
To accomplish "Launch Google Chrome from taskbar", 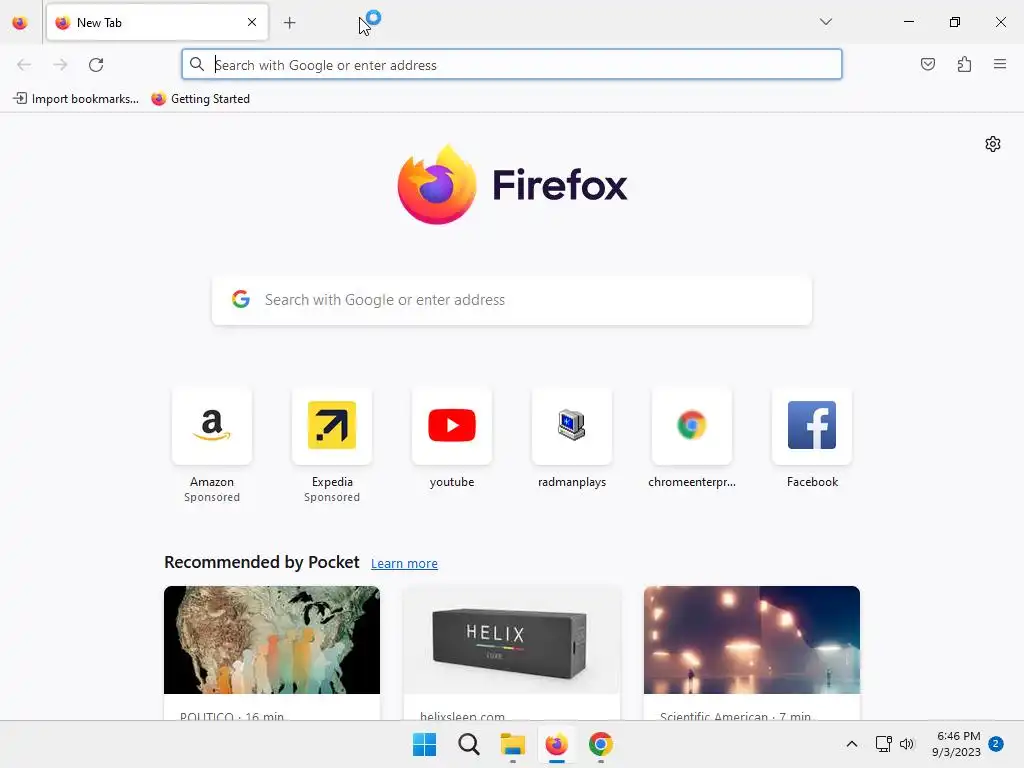I will 601,744.
